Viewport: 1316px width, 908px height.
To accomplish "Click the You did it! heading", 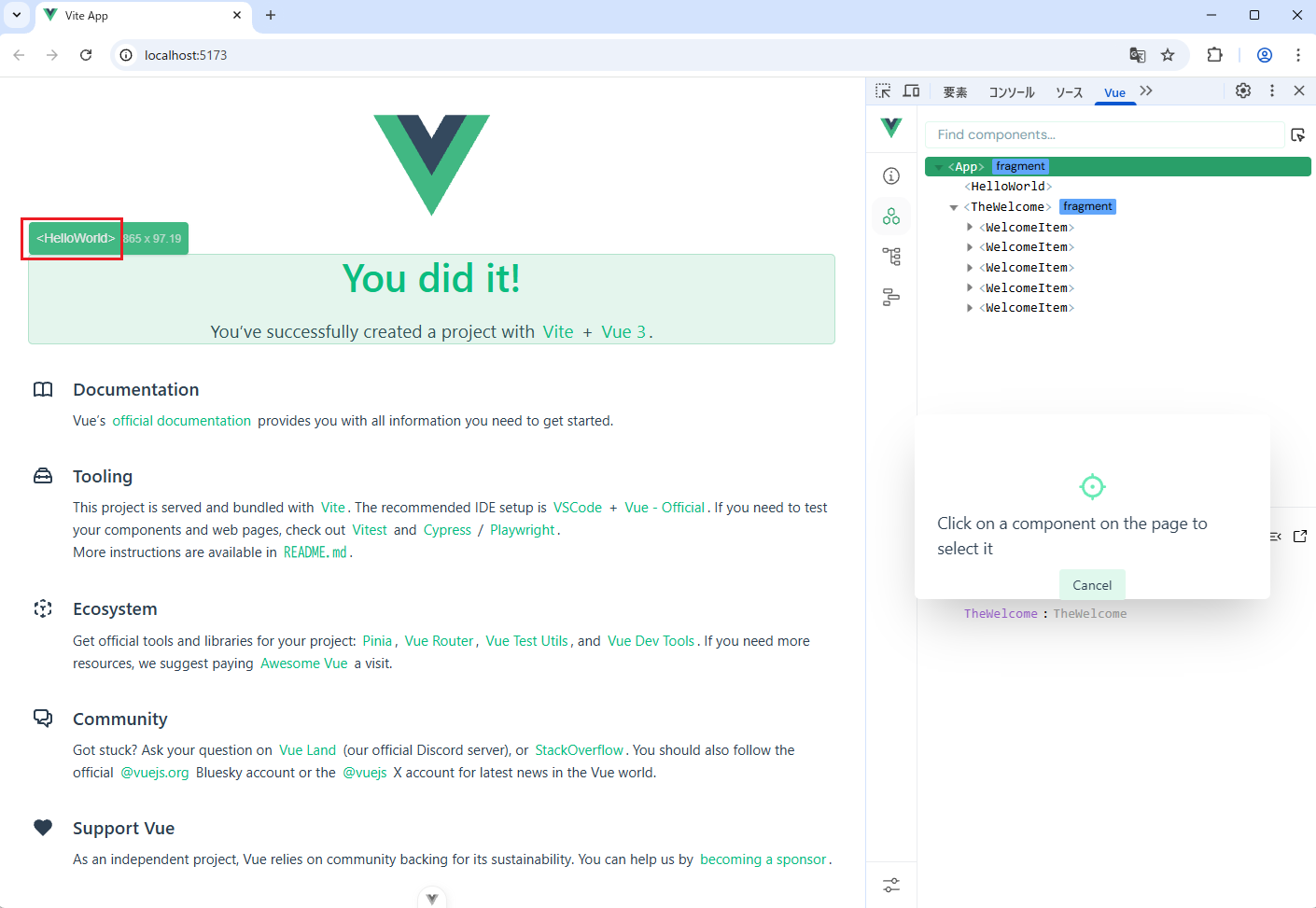I will (431, 278).
